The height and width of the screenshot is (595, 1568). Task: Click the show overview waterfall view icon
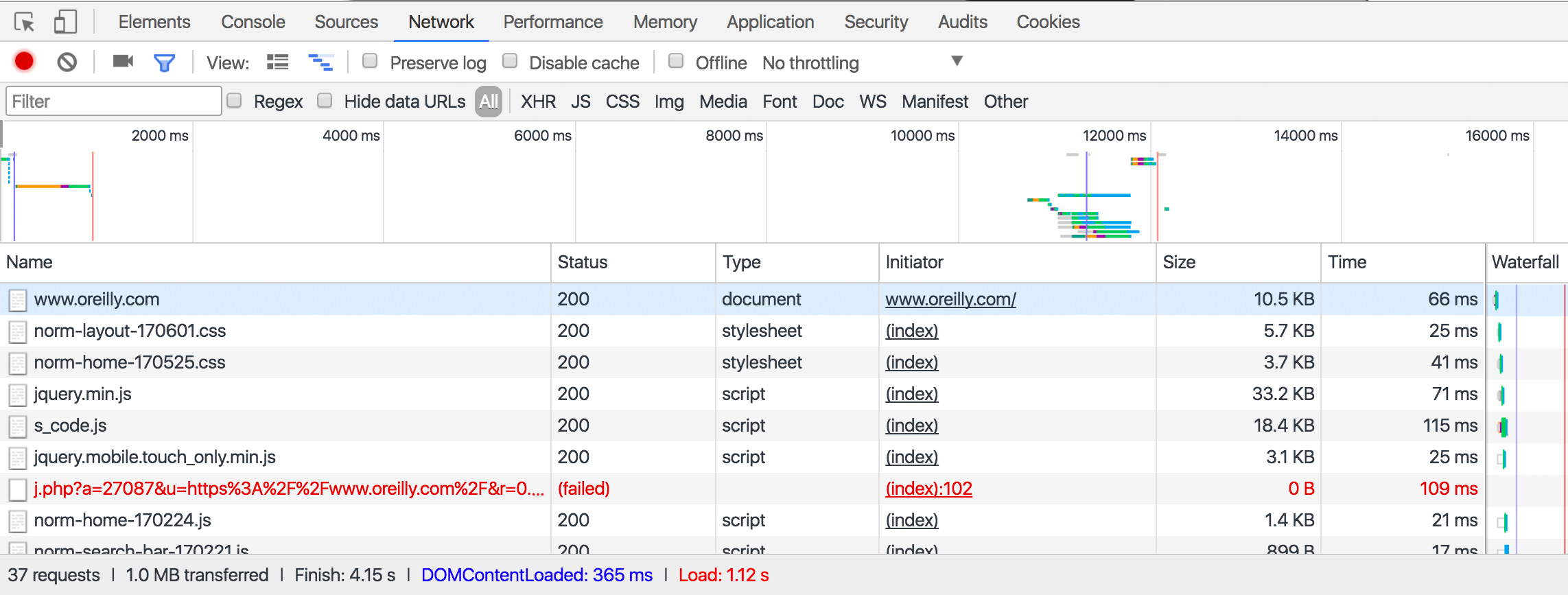point(320,62)
